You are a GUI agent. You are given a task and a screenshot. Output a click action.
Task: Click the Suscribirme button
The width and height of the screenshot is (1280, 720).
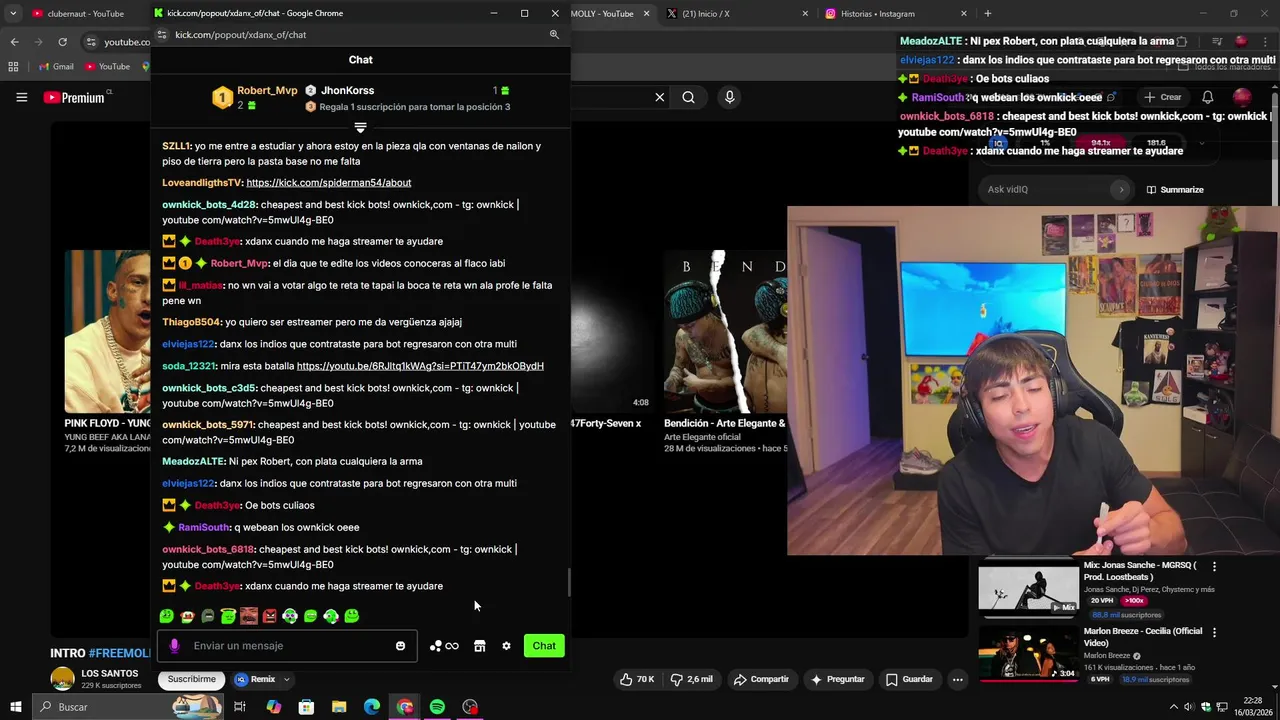pyautogui.click(x=191, y=679)
